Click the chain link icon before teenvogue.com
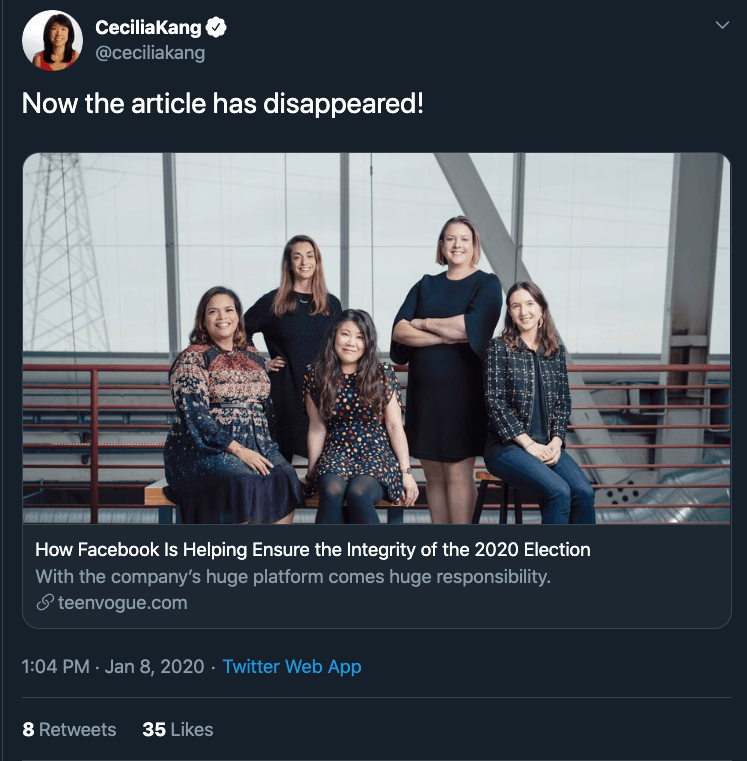Viewport: 747px width, 761px height. pyautogui.click(x=45, y=602)
